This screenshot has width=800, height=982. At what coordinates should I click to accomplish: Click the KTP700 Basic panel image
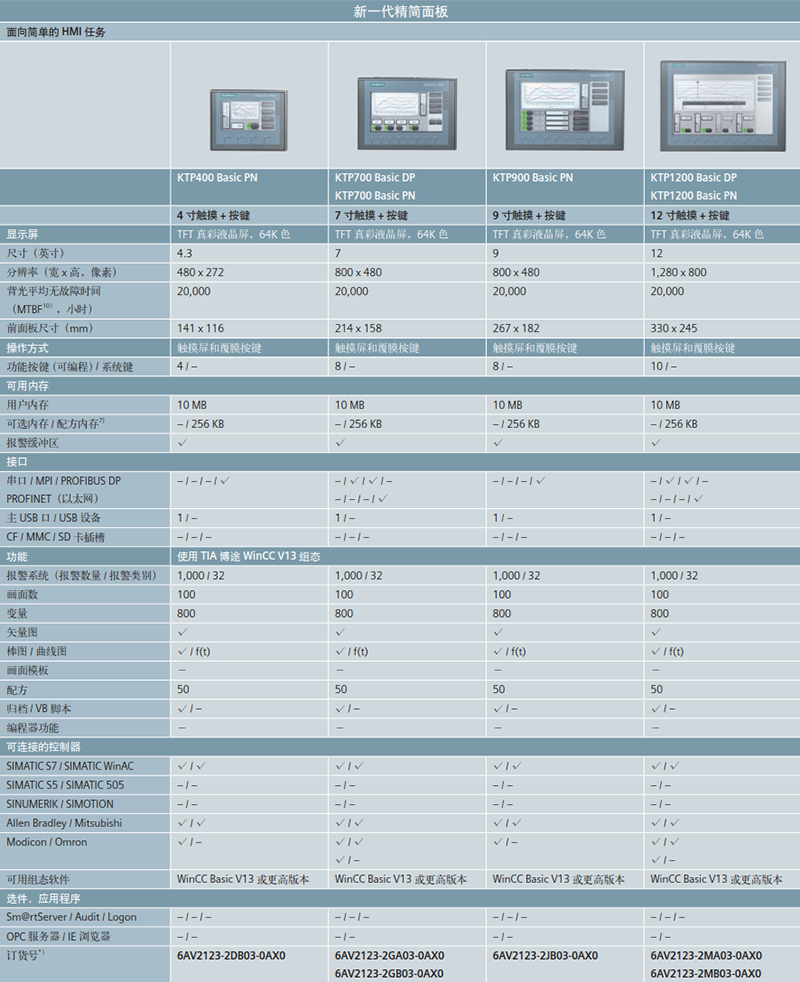pyautogui.click(x=406, y=112)
